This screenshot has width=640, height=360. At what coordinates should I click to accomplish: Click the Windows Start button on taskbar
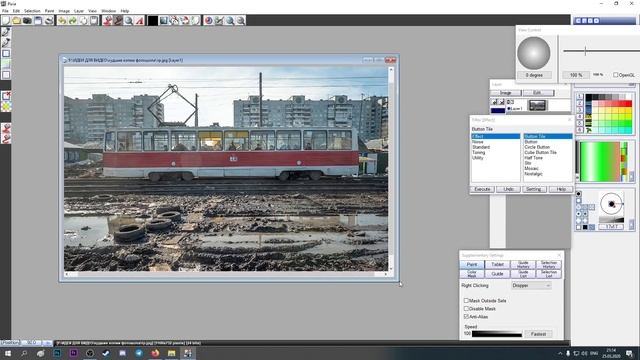tap(8, 353)
